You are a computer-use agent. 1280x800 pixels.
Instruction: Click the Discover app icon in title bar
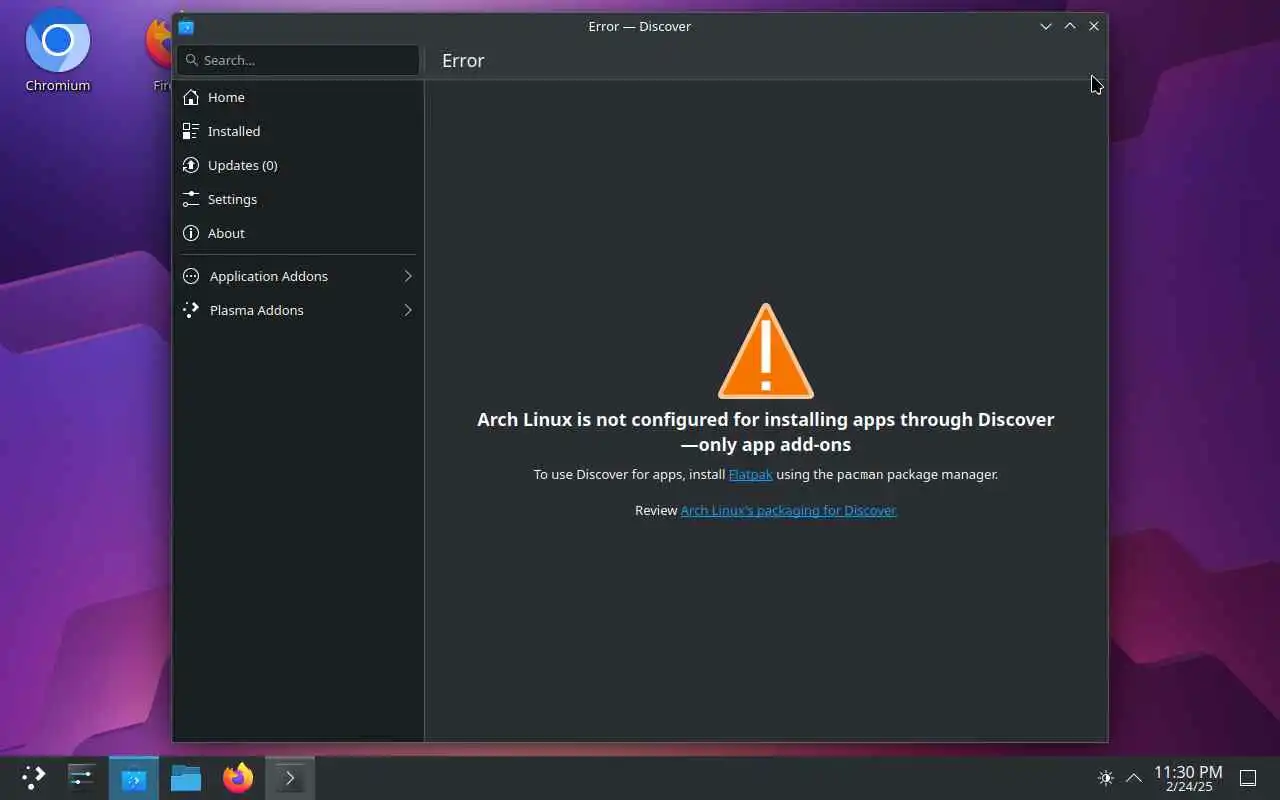(186, 27)
